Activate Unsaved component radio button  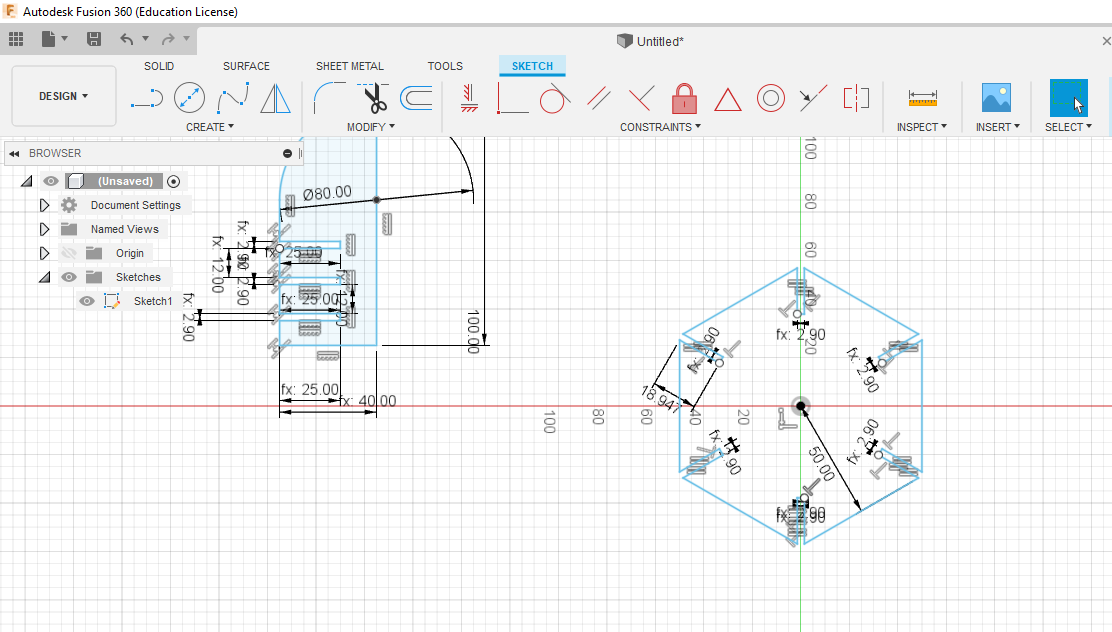tap(174, 182)
